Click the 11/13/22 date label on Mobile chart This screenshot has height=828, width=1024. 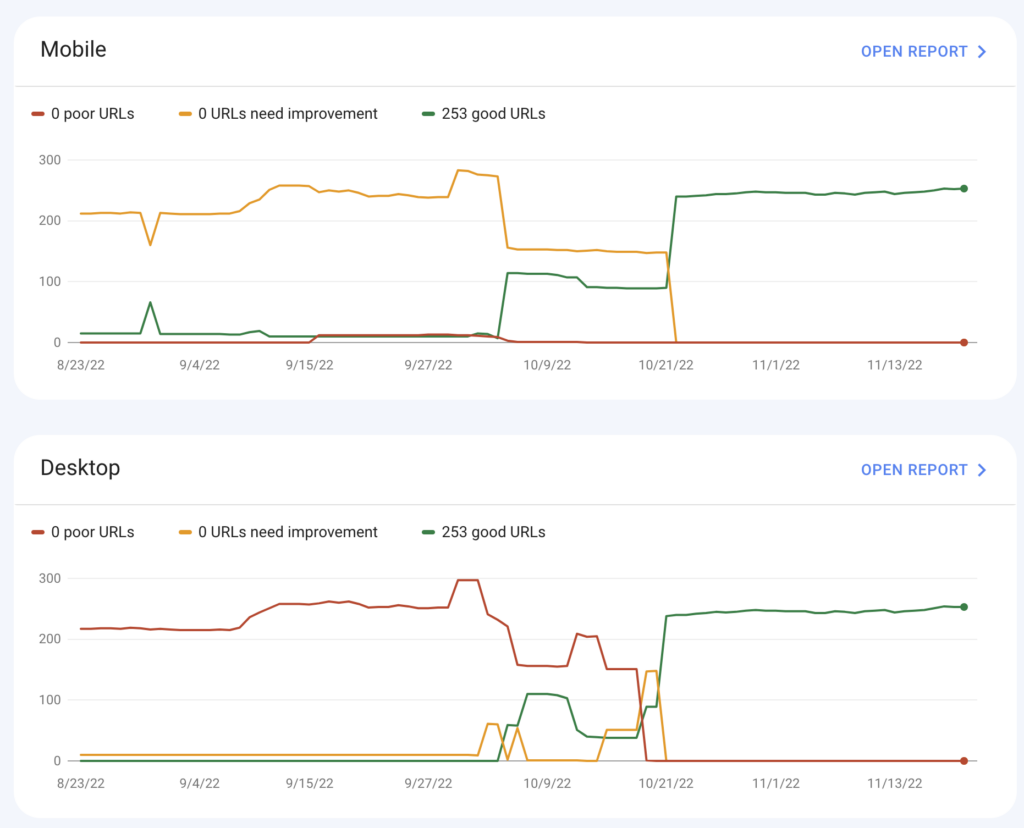pyautogui.click(x=895, y=365)
